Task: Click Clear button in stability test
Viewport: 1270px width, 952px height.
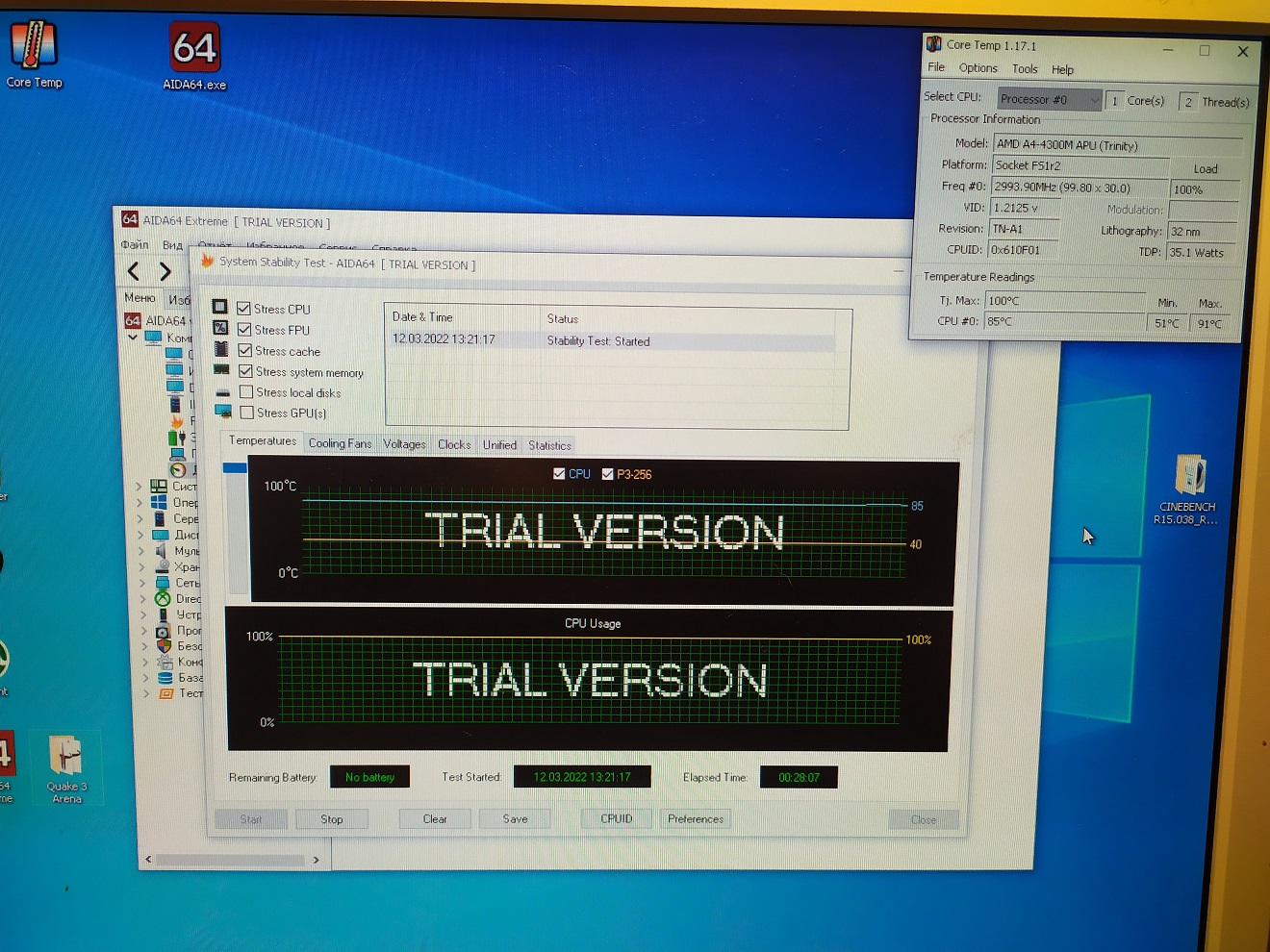Action: pyautogui.click(x=435, y=819)
